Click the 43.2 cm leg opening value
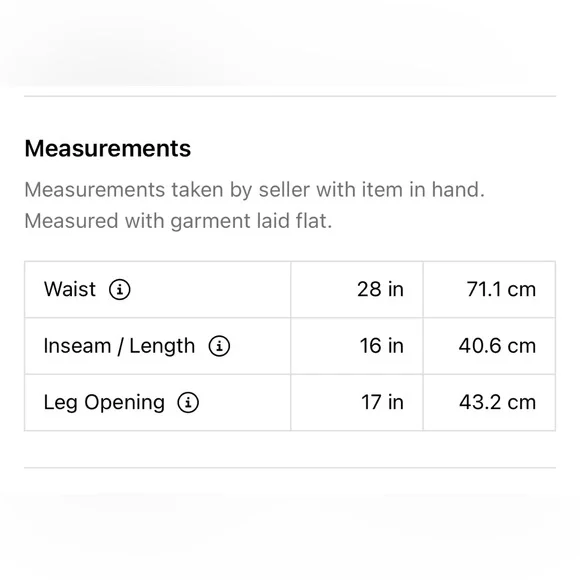Screen dimensions: 580x580 coord(498,402)
